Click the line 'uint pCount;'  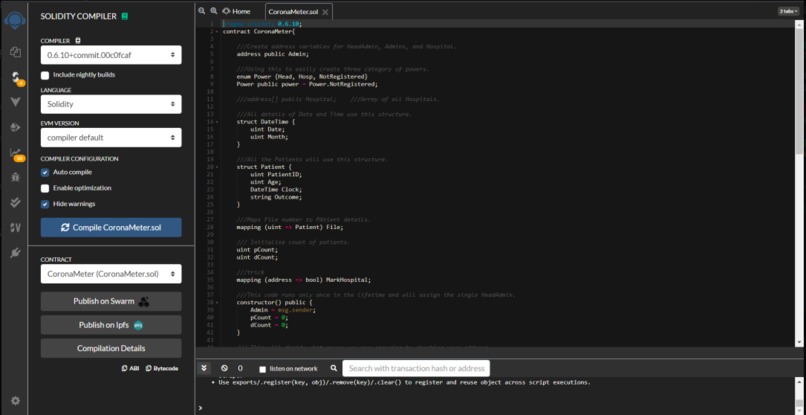coord(257,250)
